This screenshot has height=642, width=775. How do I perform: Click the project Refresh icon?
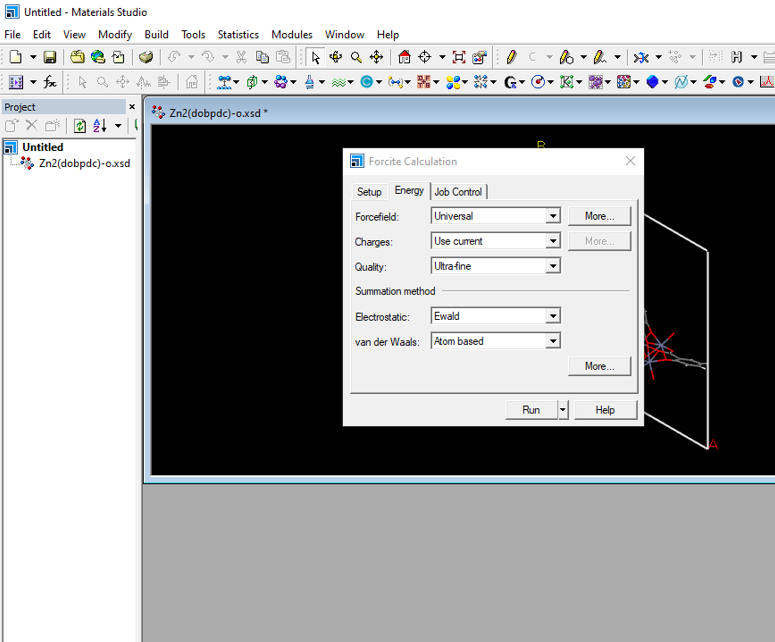pyautogui.click(x=79, y=126)
